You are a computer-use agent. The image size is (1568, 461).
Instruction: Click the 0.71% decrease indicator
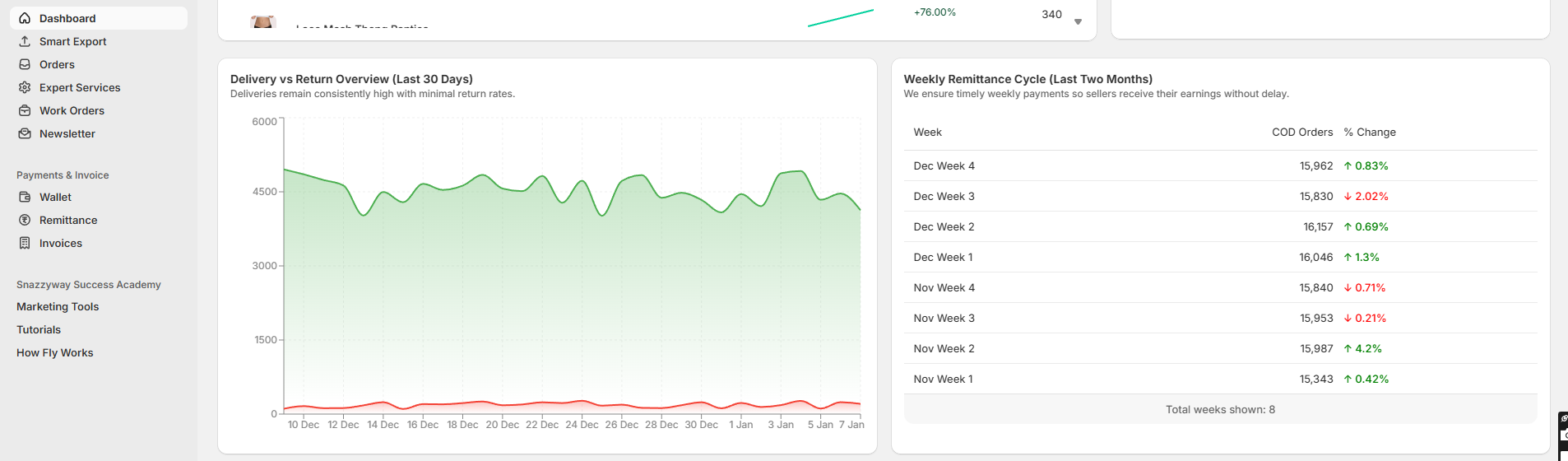tap(1364, 287)
